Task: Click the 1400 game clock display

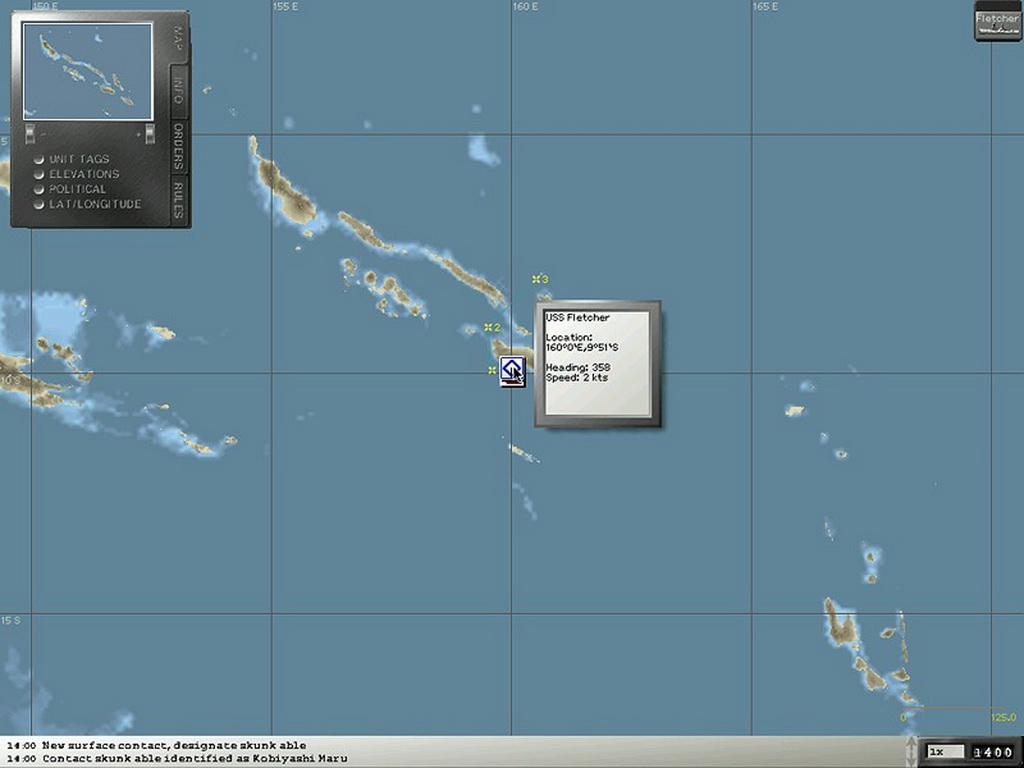Action: (992, 751)
